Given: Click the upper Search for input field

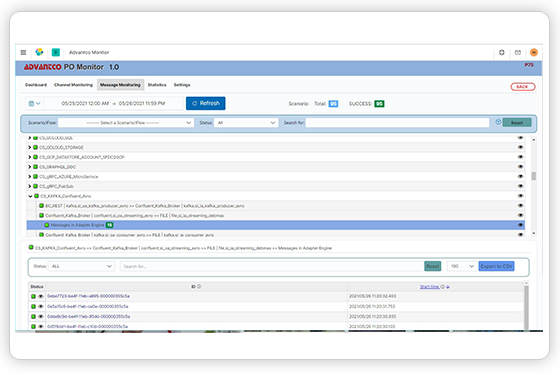Looking at the screenshot, I should click(397, 123).
